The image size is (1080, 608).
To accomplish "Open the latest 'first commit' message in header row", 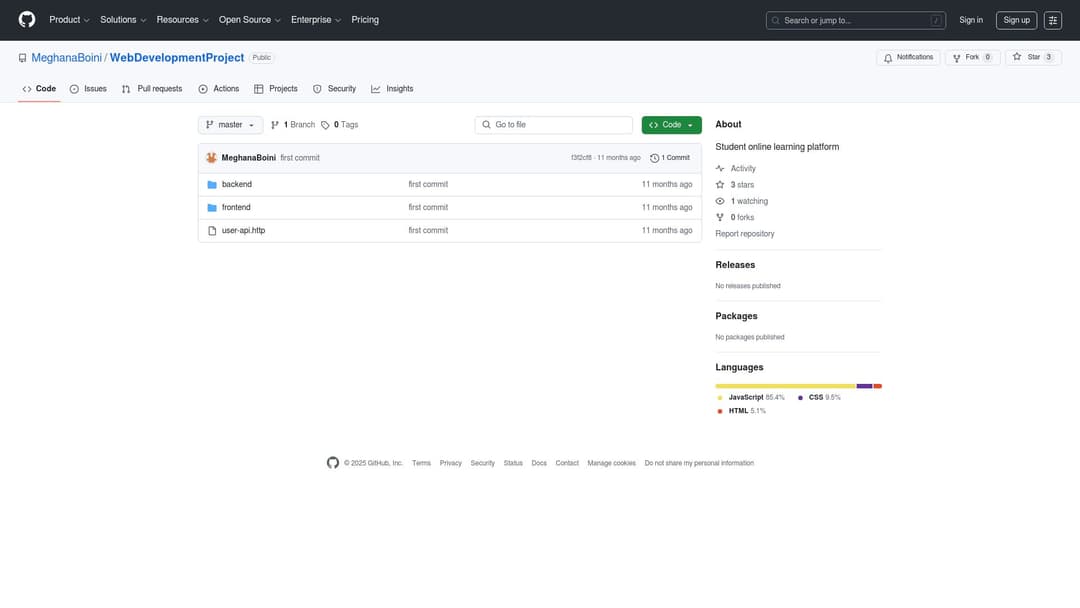I will pyautogui.click(x=300, y=158).
